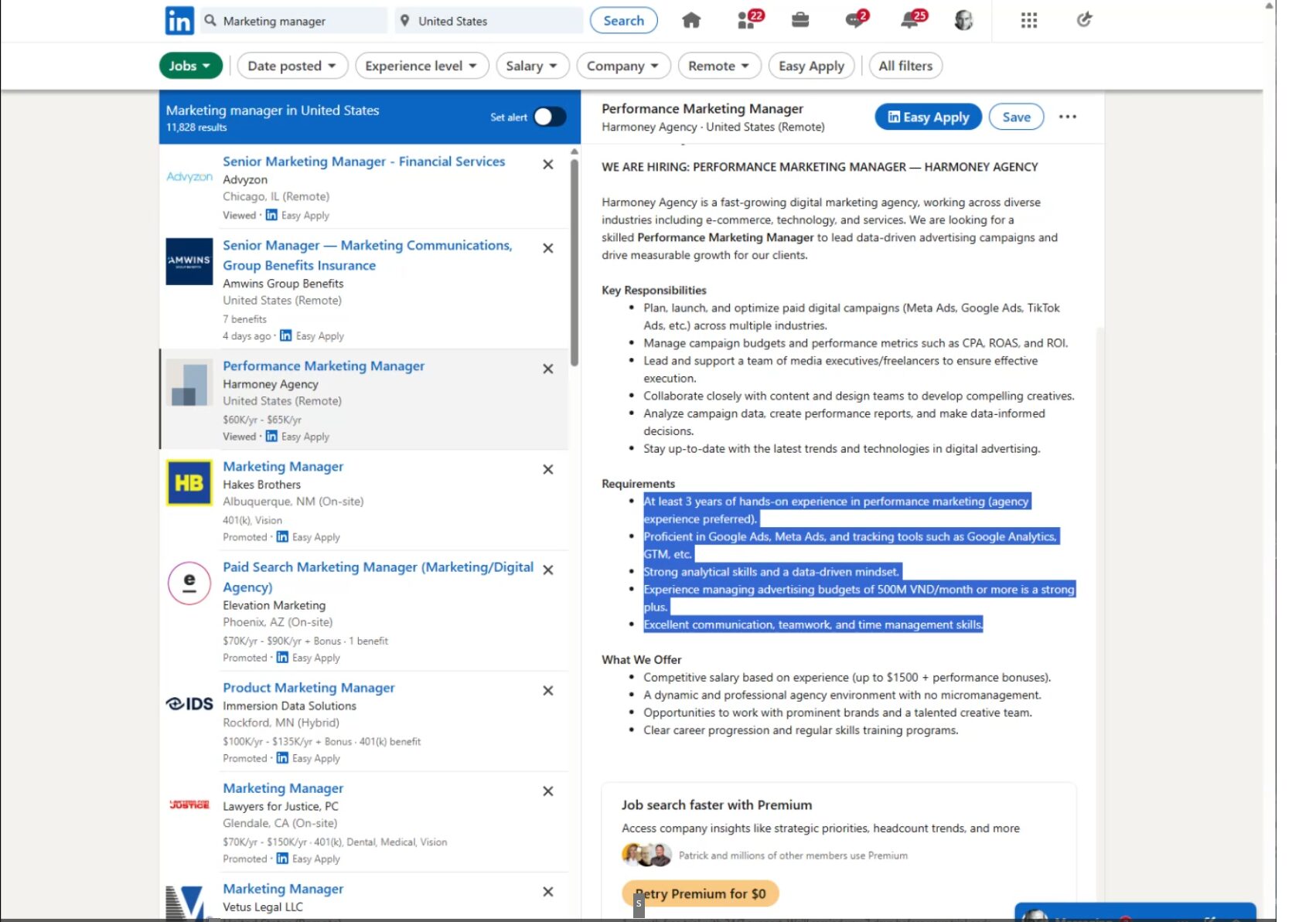The width and height of the screenshot is (1316, 922).
Task: Go to Home feed icon
Action: [x=691, y=21]
